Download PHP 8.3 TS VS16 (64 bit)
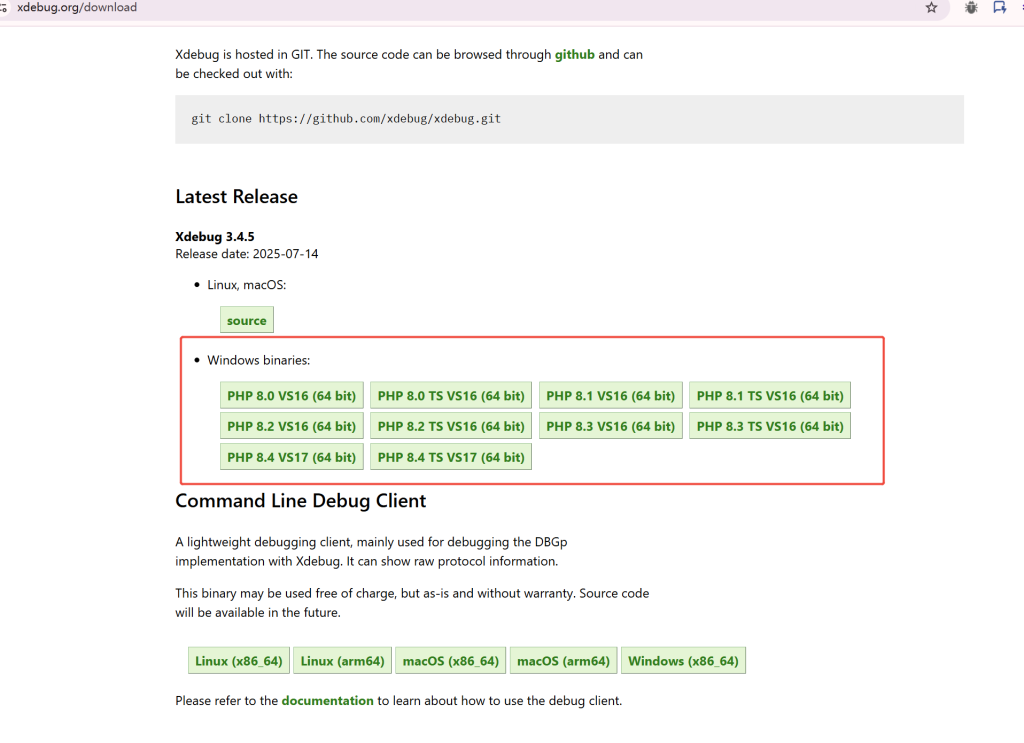 click(770, 426)
